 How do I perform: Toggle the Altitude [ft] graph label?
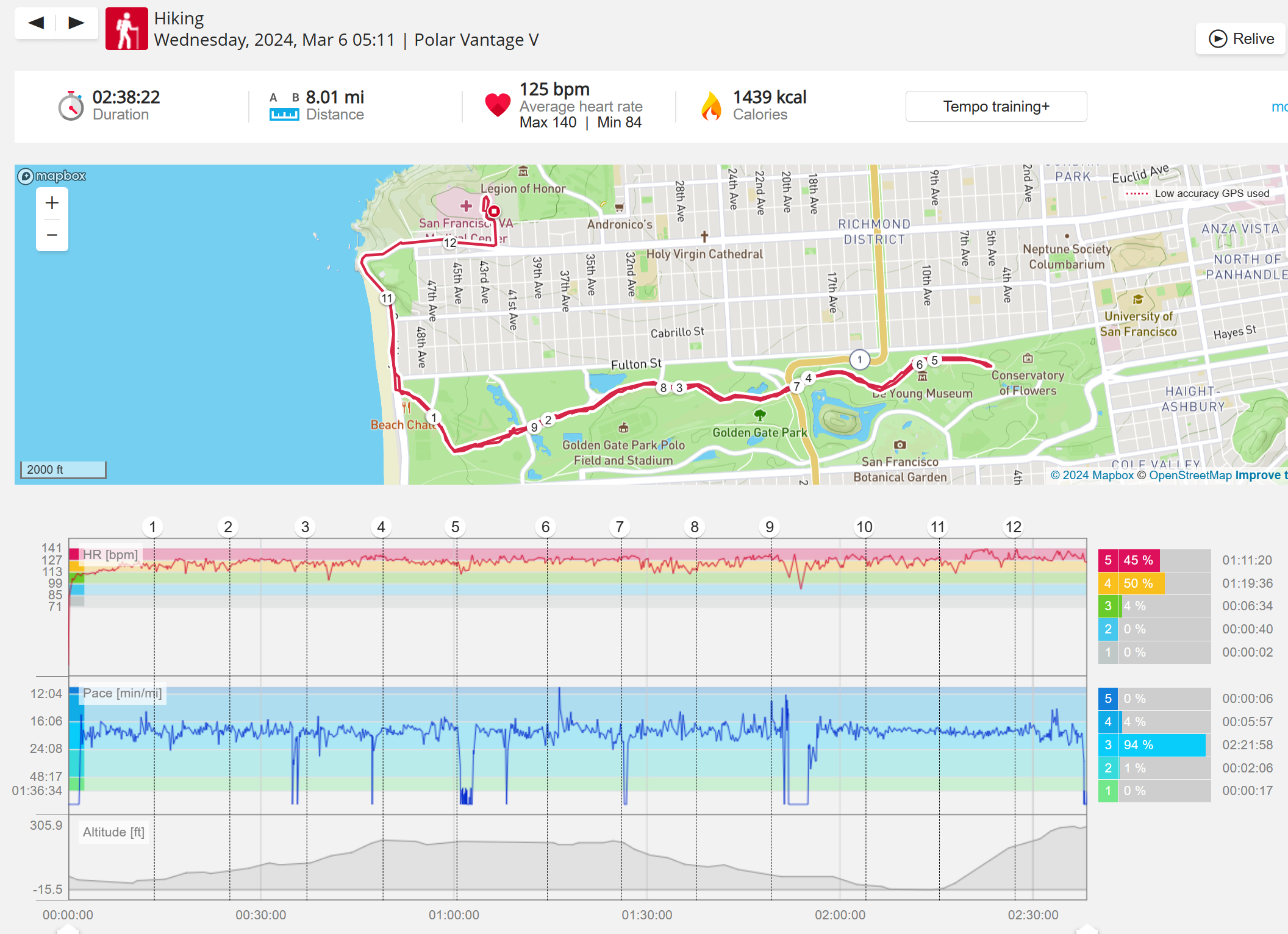[x=113, y=832]
